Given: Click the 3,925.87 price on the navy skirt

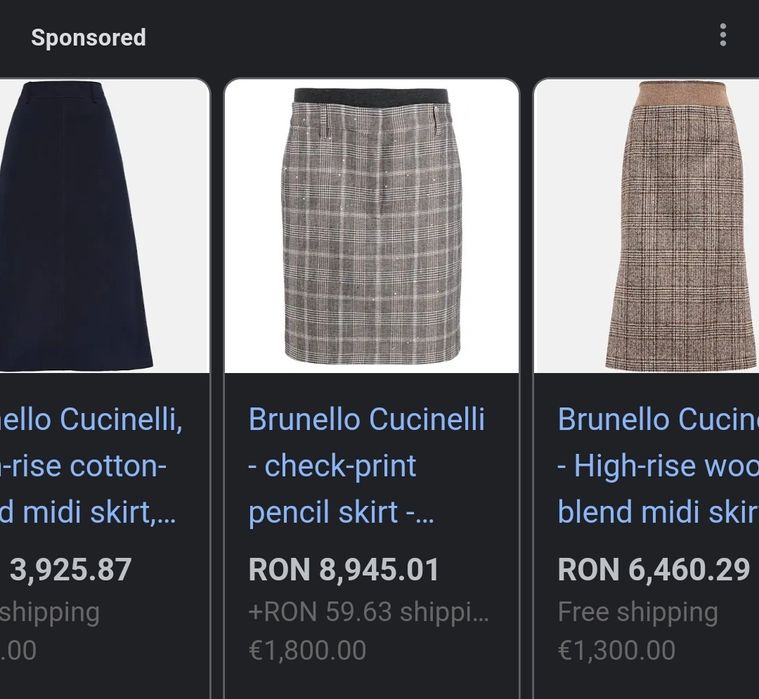Looking at the screenshot, I should coord(70,570).
